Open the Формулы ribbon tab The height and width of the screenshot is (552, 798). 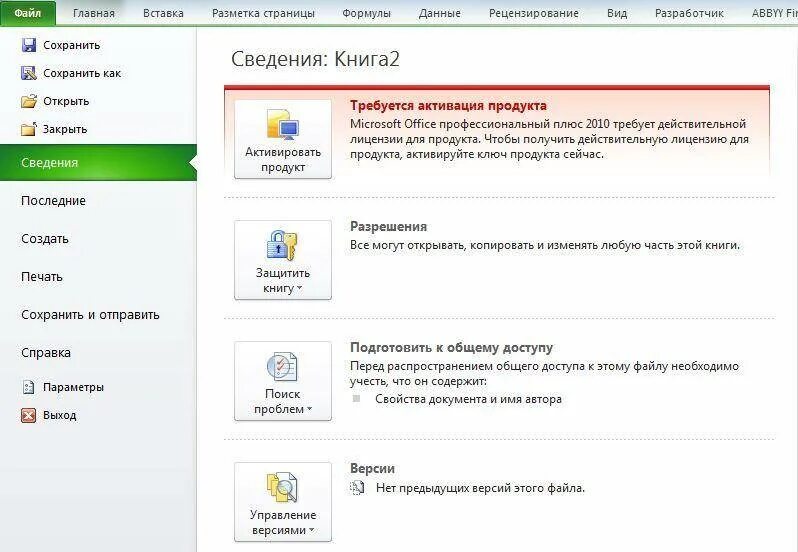point(366,13)
